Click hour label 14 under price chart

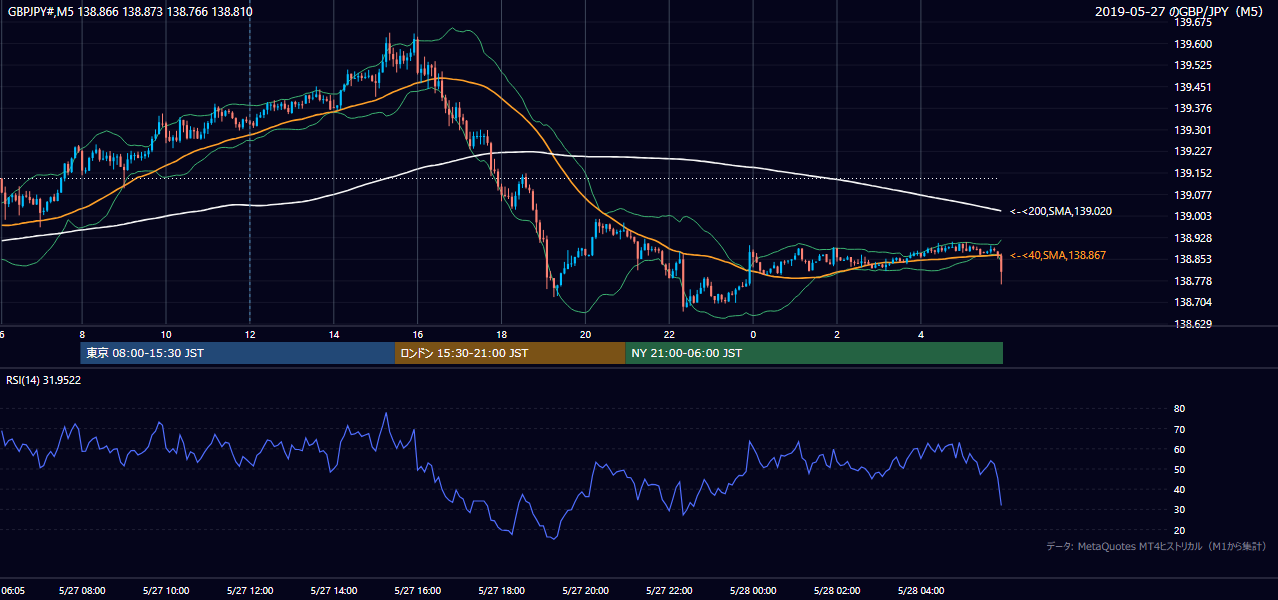click(x=334, y=334)
